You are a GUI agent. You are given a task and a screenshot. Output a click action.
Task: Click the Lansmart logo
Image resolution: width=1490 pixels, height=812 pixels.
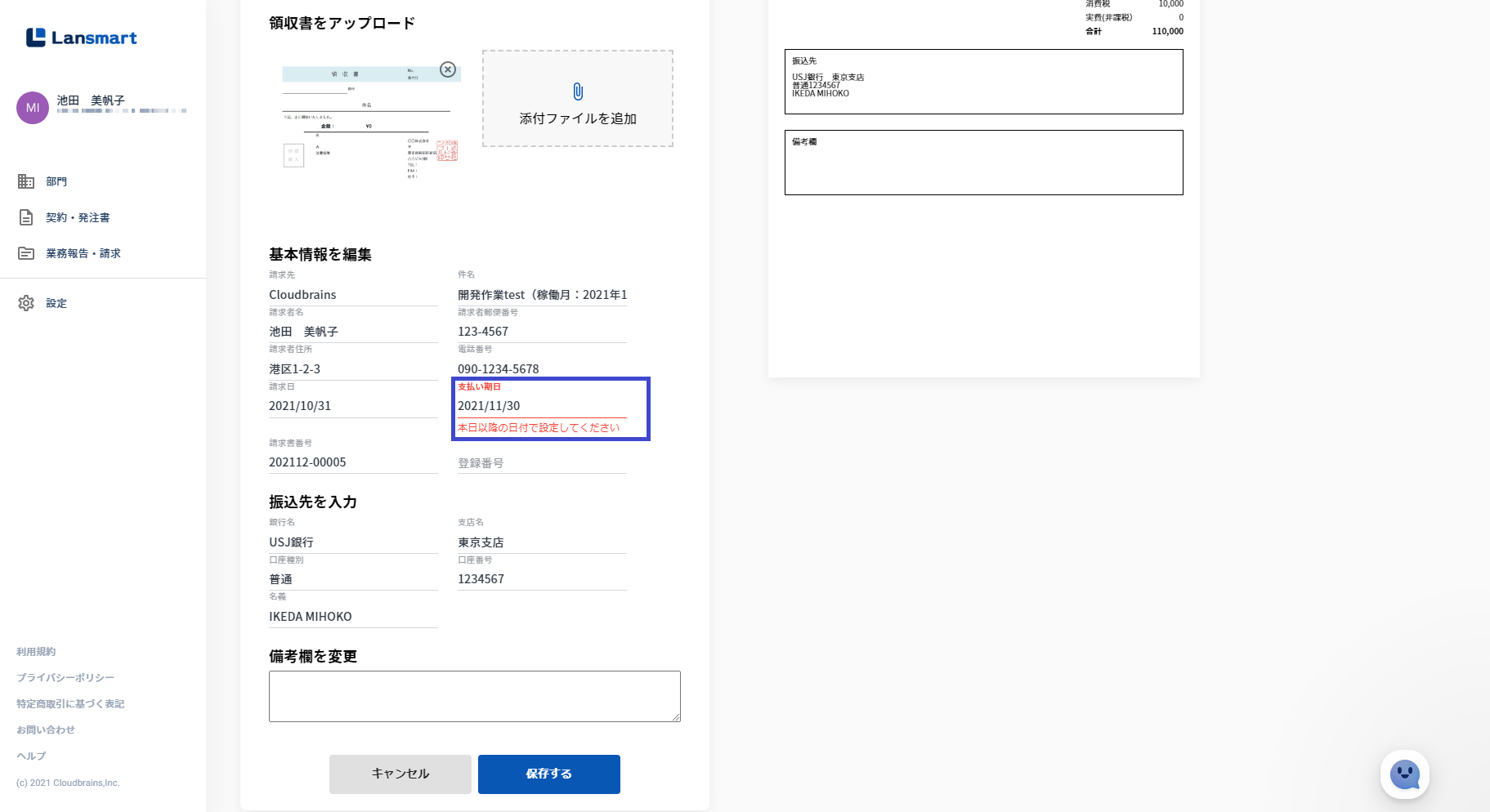tap(81, 38)
